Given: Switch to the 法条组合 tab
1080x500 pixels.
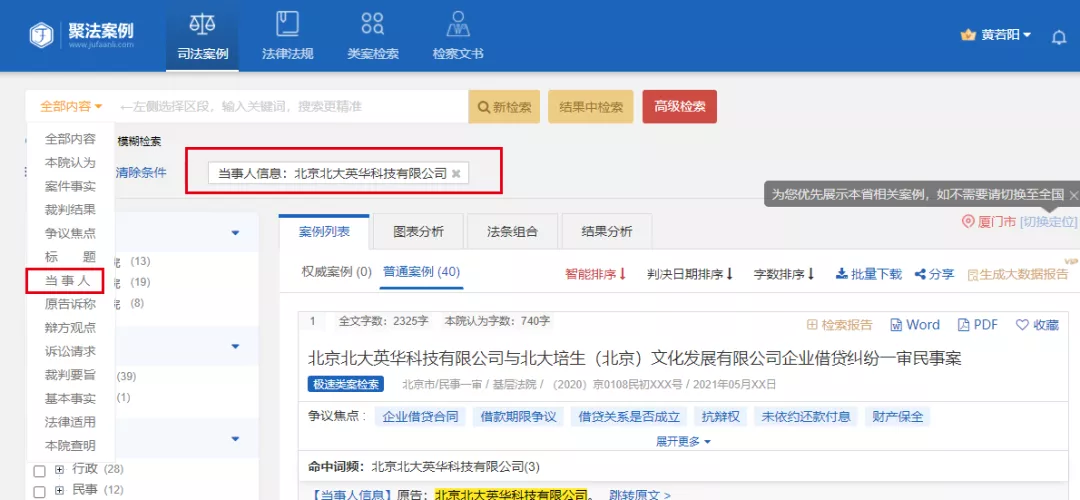Looking at the screenshot, I should [512, 232].
